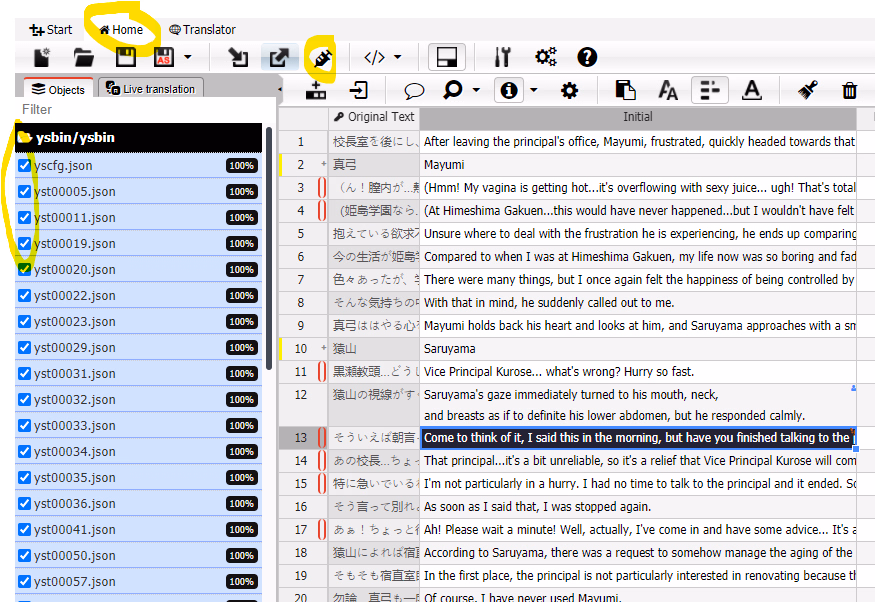This screenshot has width=875, height=602.
Task: Switch to the Translator tab
Action: (202, 30)
